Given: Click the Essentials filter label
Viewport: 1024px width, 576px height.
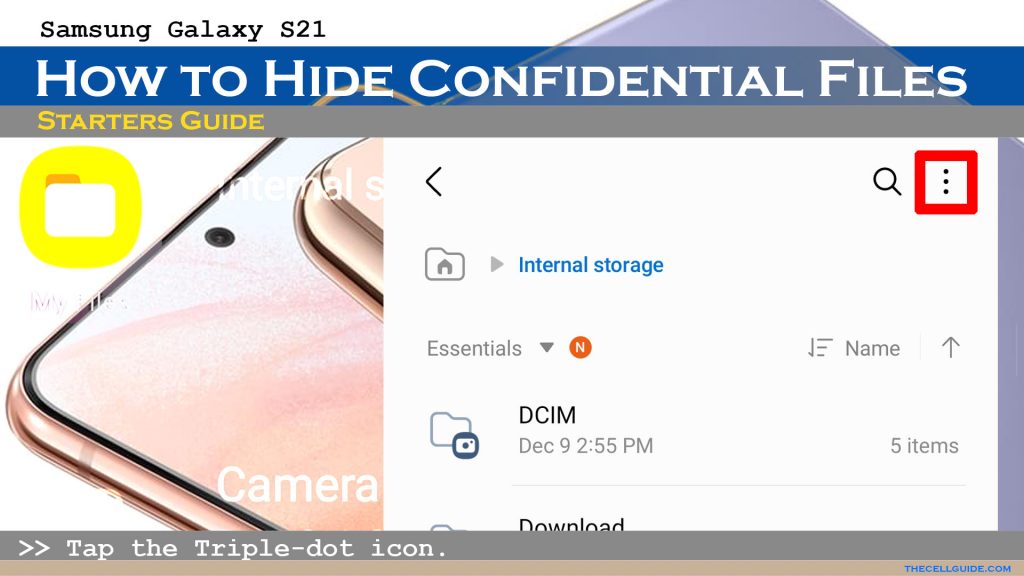Looking at the screenshot, I should pos(474,348).
